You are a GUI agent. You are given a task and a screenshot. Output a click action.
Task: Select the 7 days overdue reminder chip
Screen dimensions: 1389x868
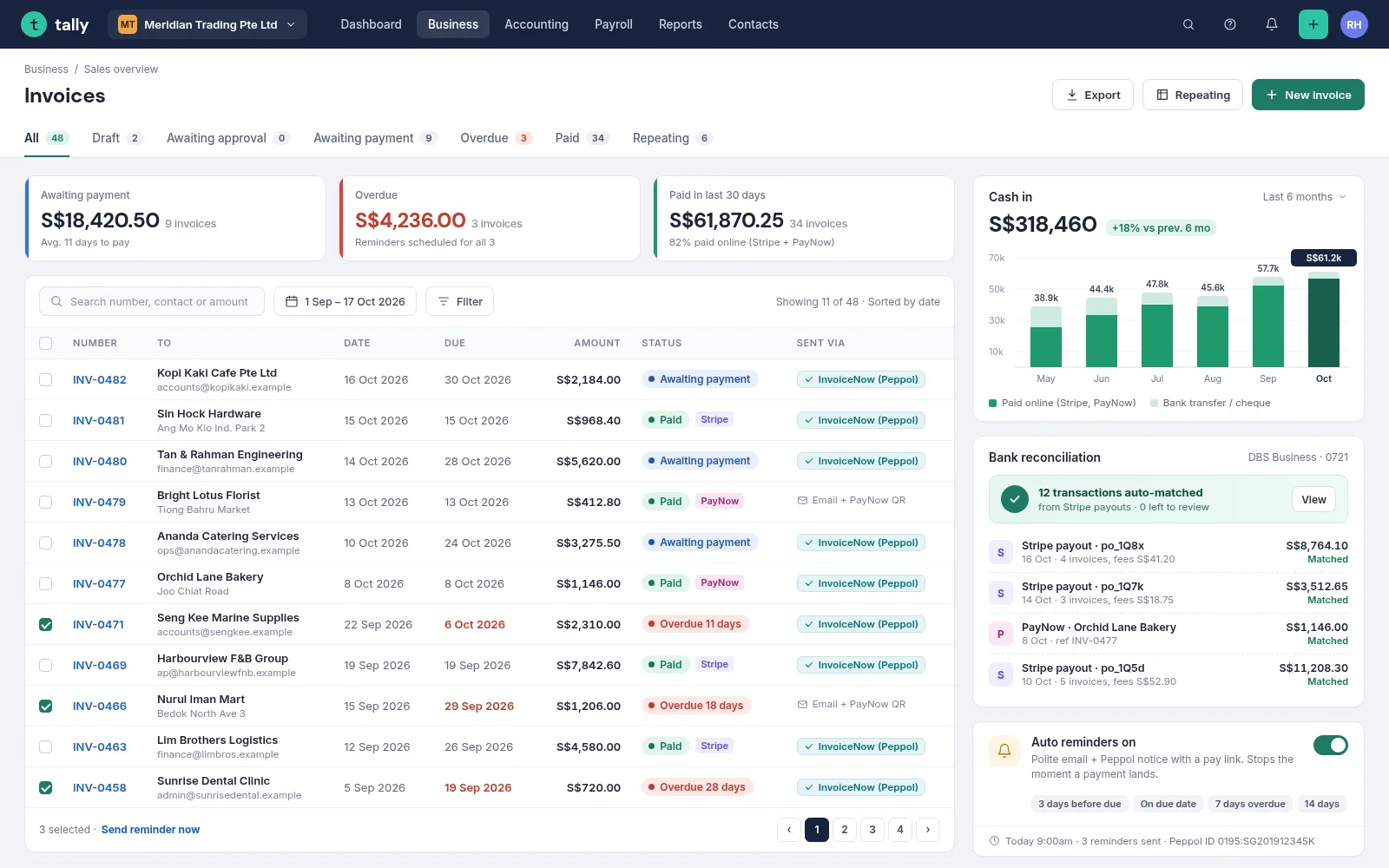(1250, 804)
